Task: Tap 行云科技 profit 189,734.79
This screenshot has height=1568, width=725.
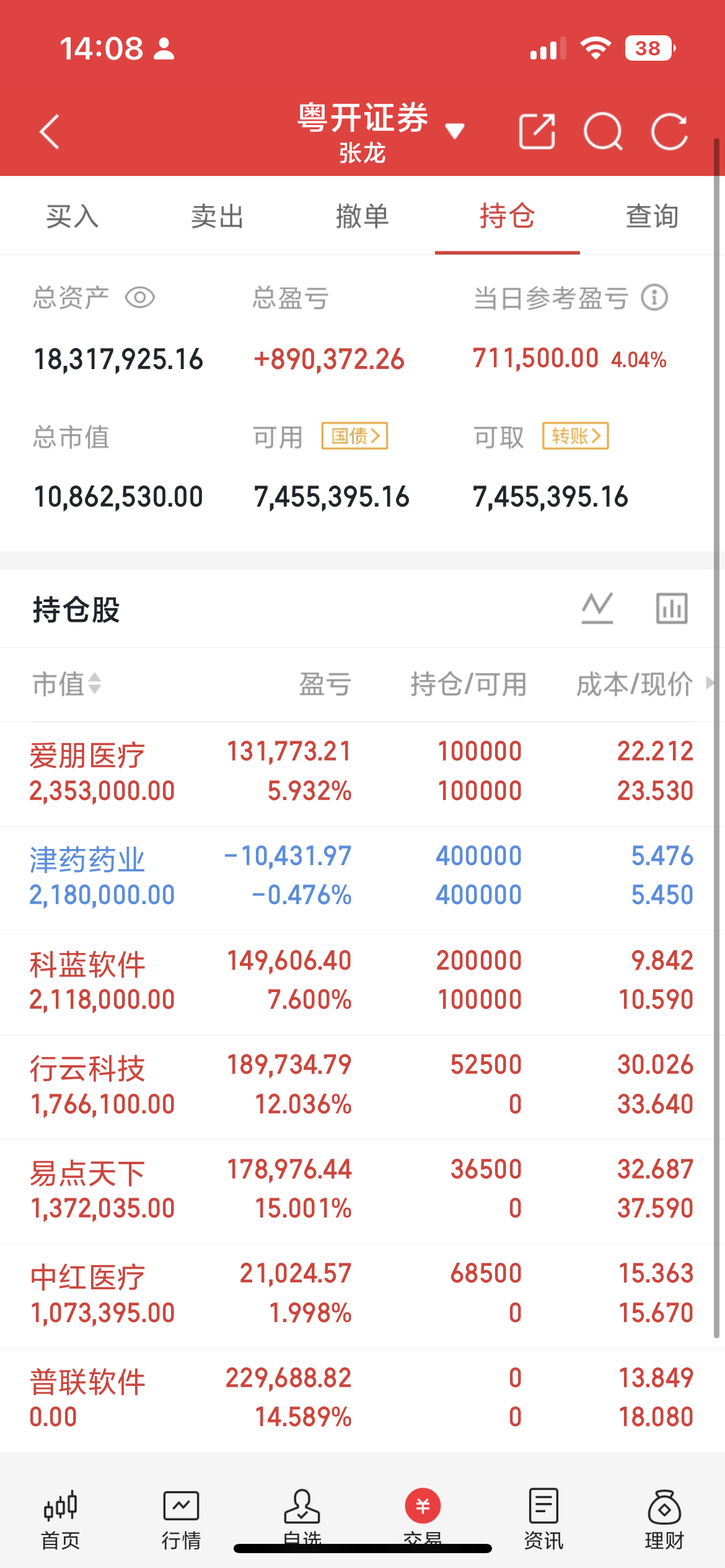Action: (x=289, y=1065)
